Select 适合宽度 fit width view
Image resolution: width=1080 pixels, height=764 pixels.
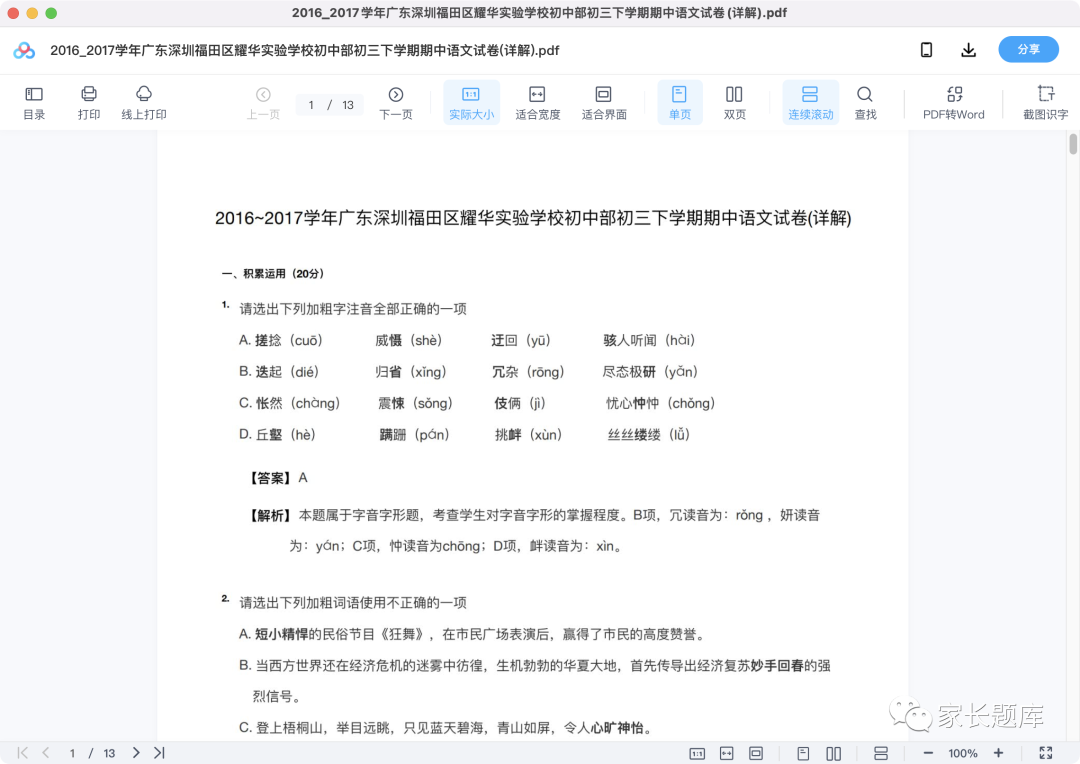point(537,103)
